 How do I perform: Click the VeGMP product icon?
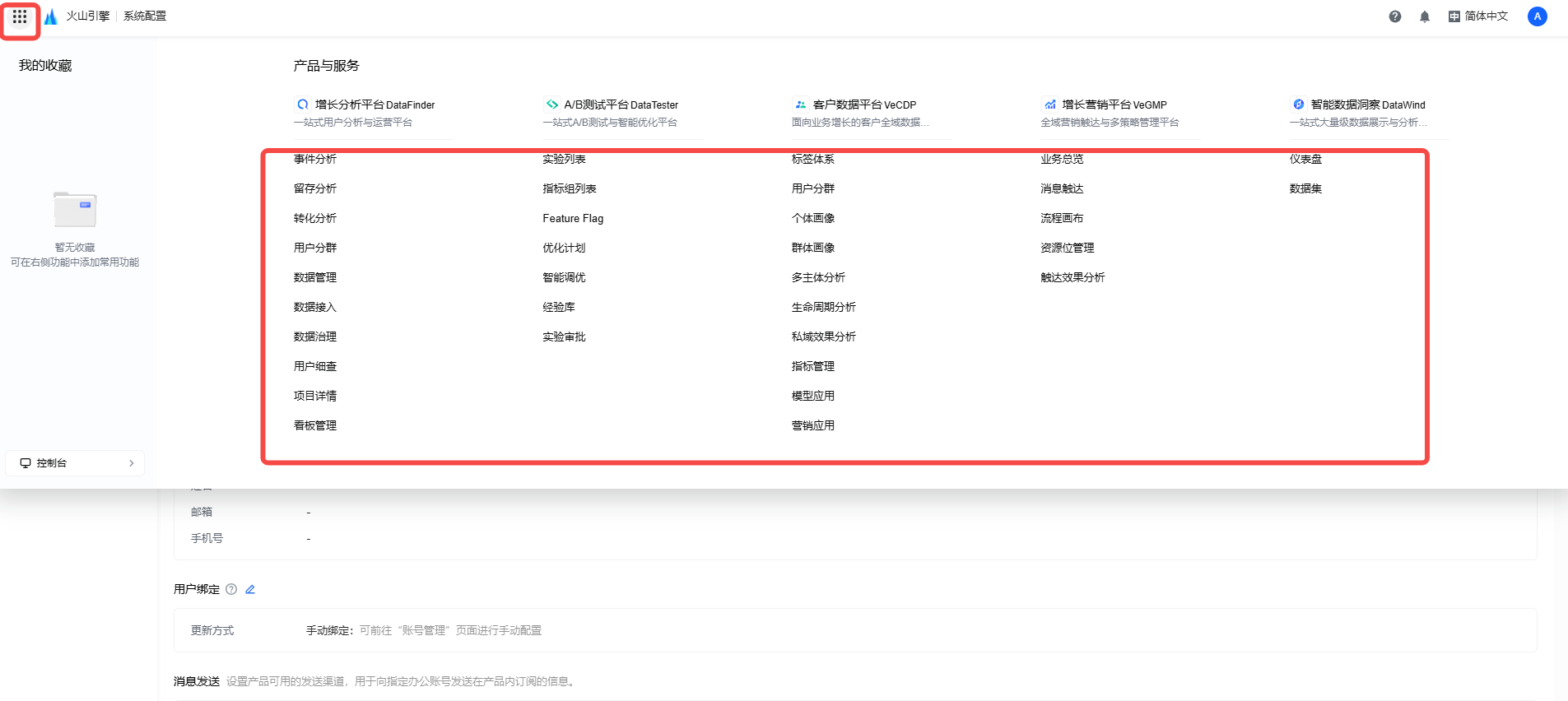point(1049,104)
